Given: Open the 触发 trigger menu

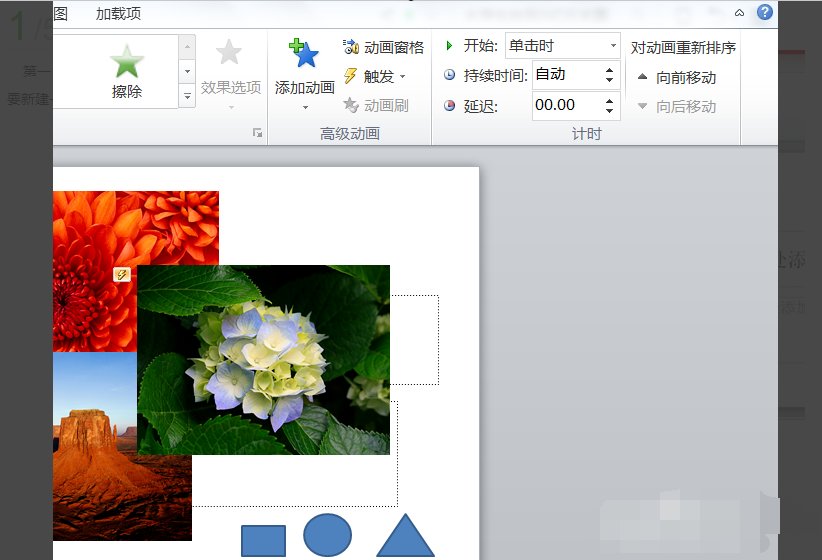Looking at the screenshot, I should coord(374,77).
